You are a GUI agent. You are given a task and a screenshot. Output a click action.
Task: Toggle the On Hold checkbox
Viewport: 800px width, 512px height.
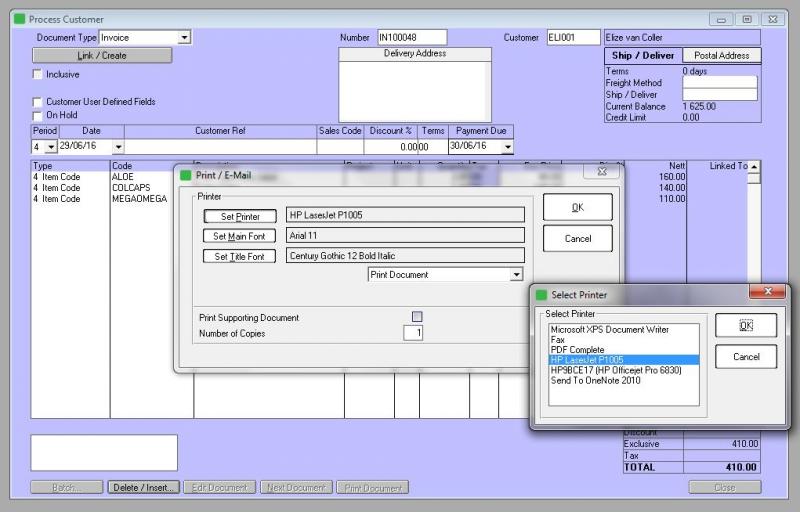[38, 115]
